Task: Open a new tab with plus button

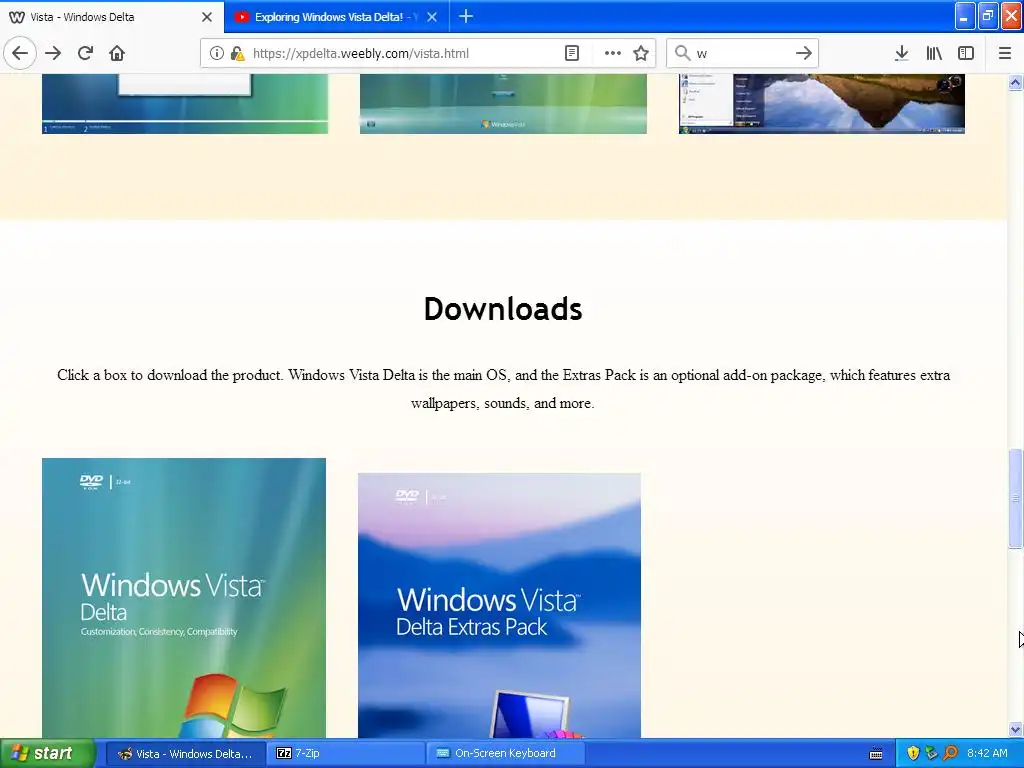Action: (466, 16)
